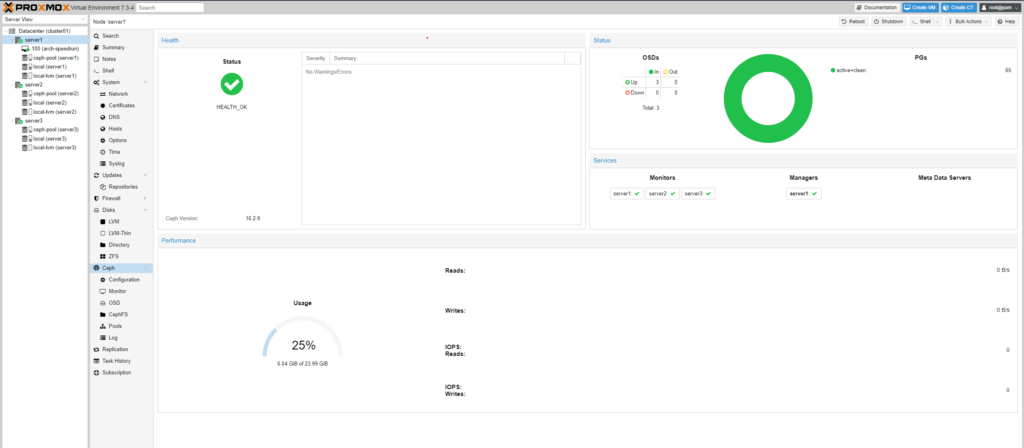Screen dimensions: 1024x448
Task: Click the clock icon beside Time
Action: [103, 152]
